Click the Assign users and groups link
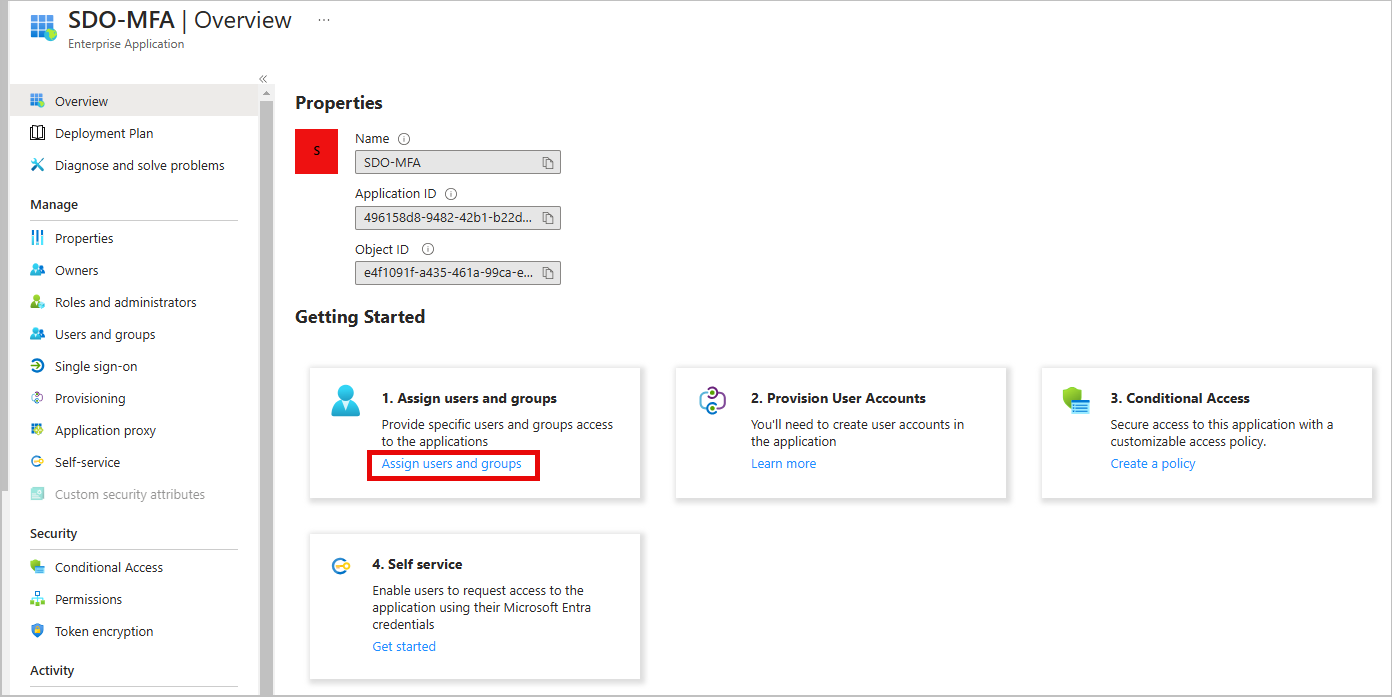 (452, 464)
